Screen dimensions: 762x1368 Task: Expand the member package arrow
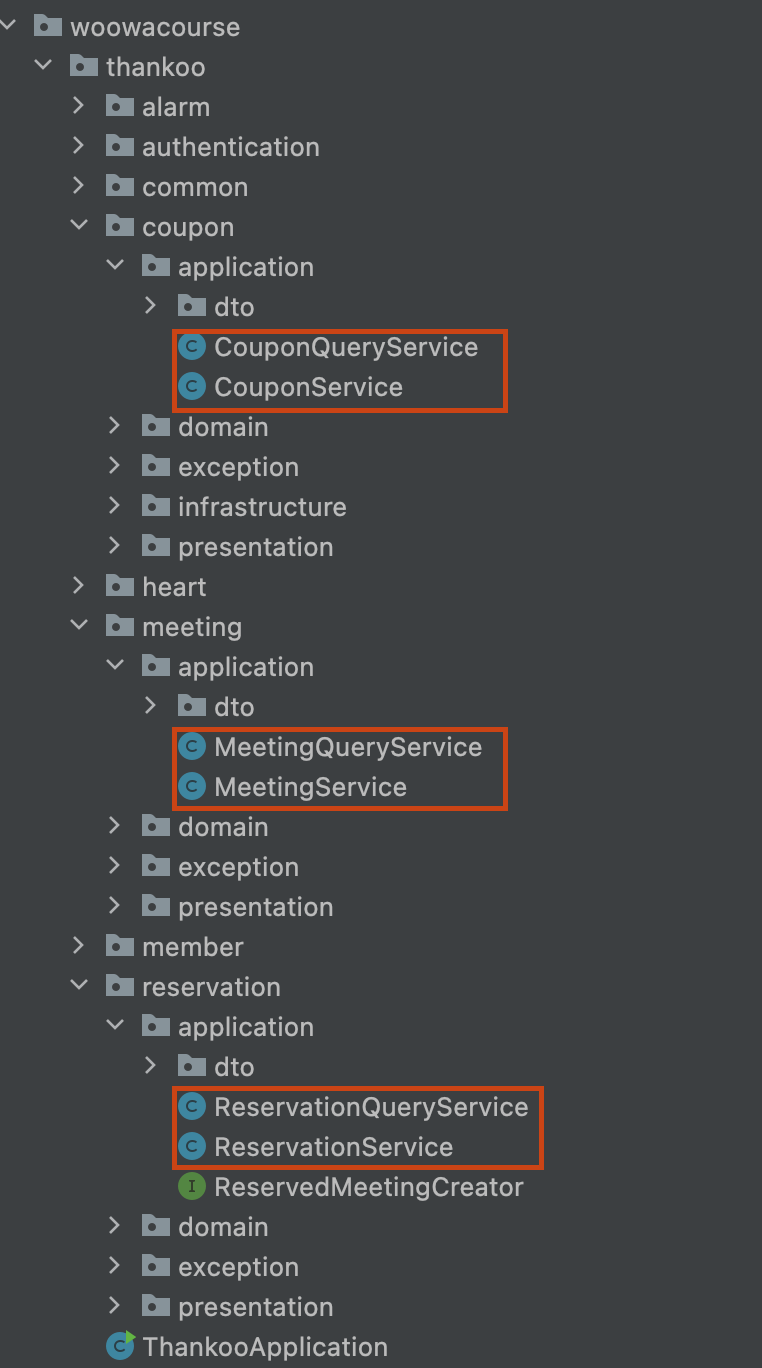coord(79,946)
